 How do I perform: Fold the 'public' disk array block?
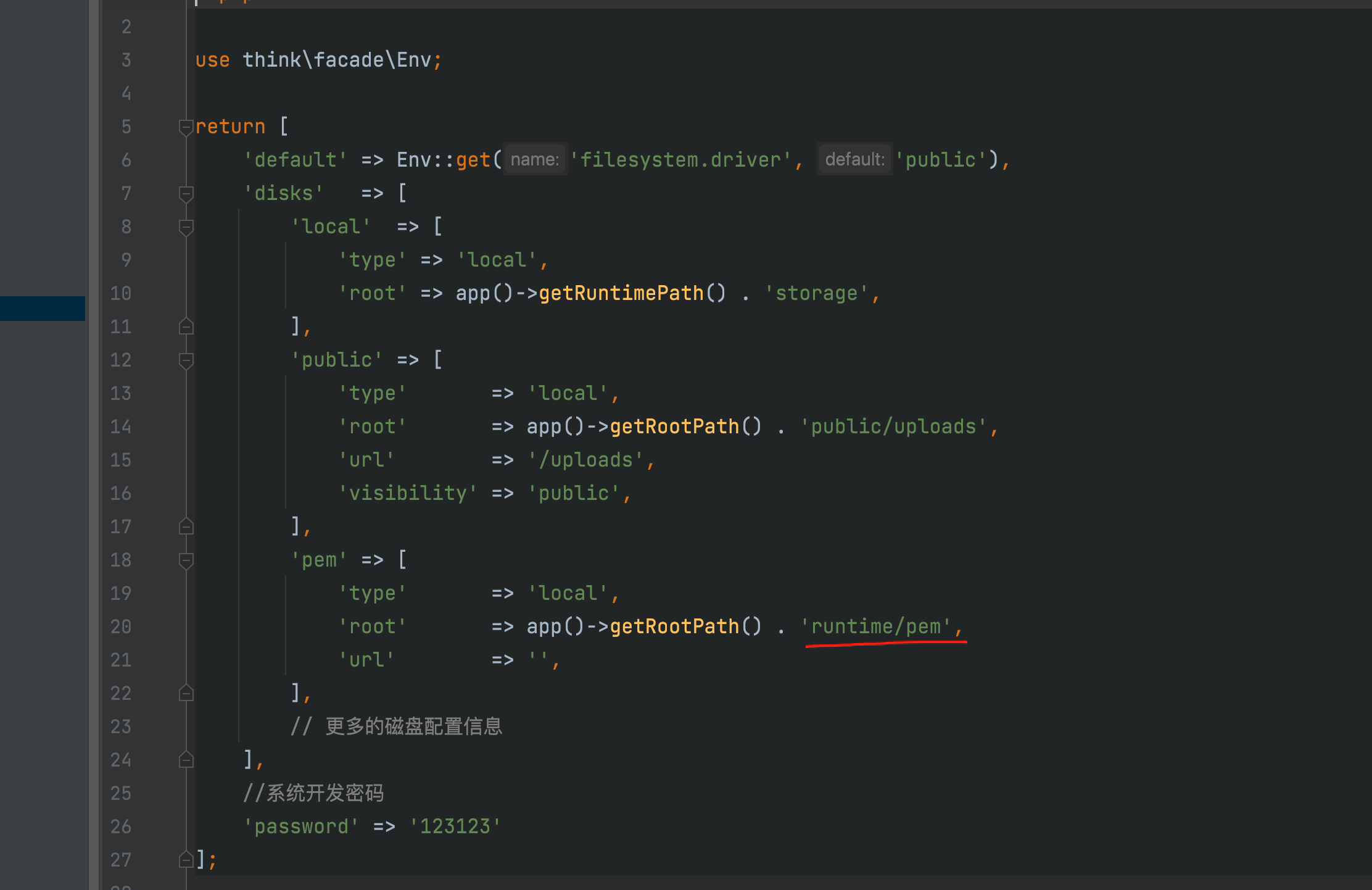tap(186, 360)
